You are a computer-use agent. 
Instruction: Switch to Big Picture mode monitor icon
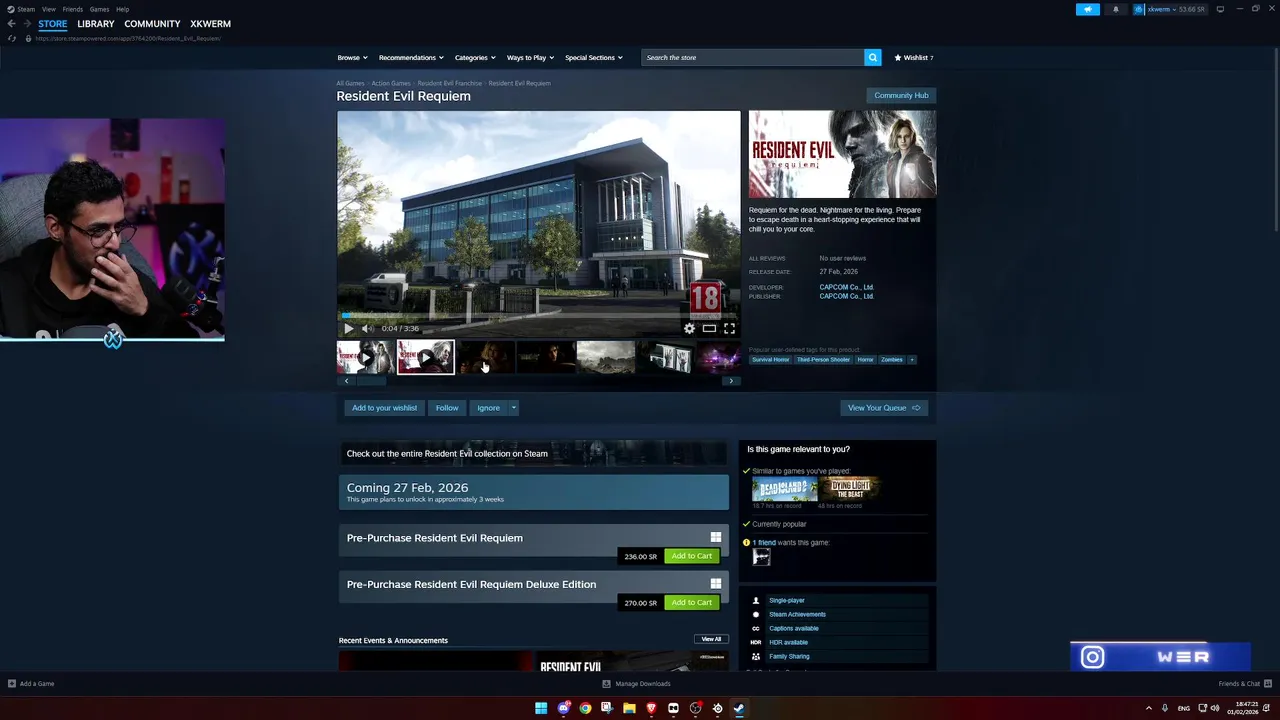(1220, 9)
